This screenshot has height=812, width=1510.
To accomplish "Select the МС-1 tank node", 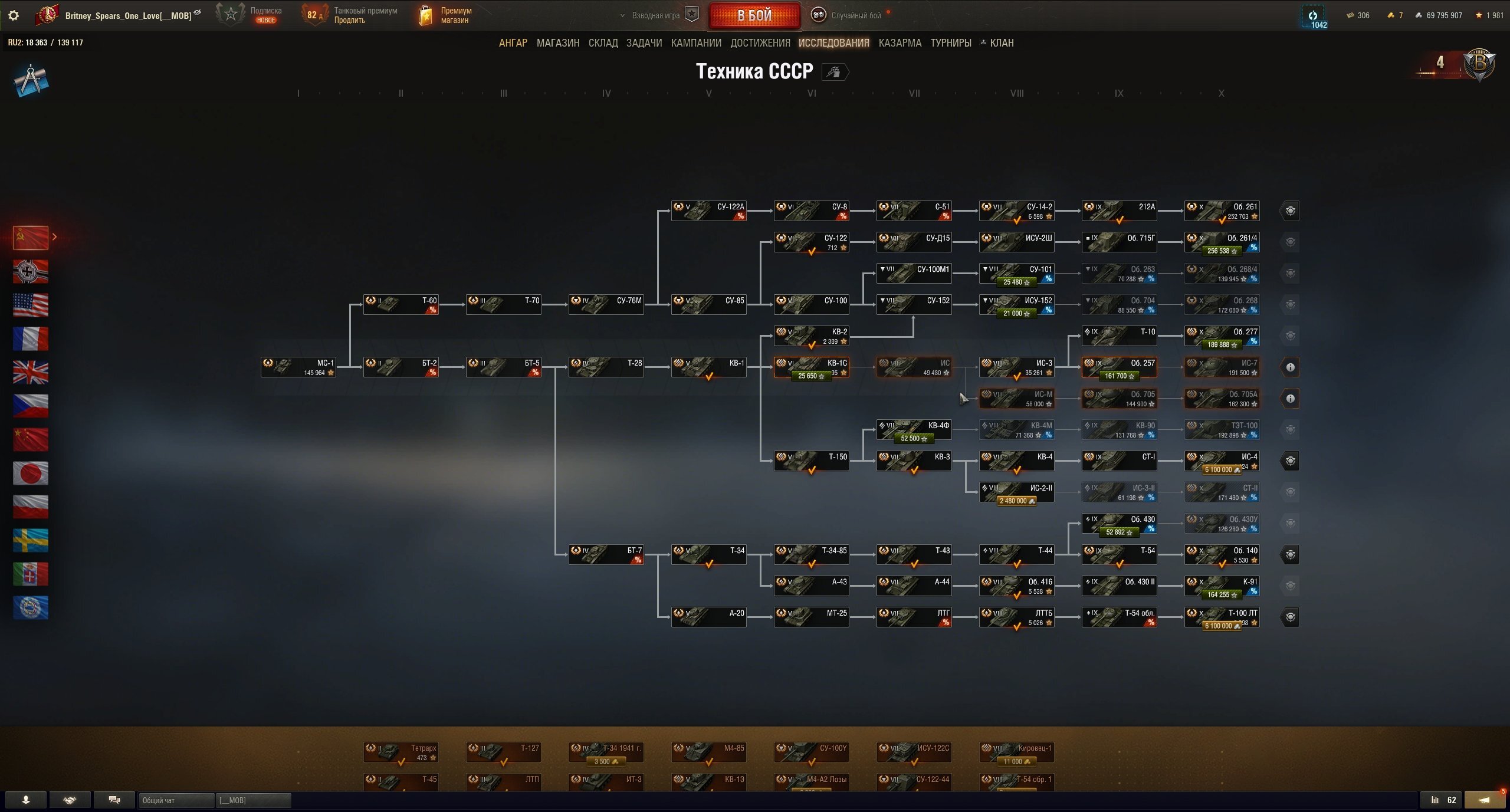I will (298, 367).
